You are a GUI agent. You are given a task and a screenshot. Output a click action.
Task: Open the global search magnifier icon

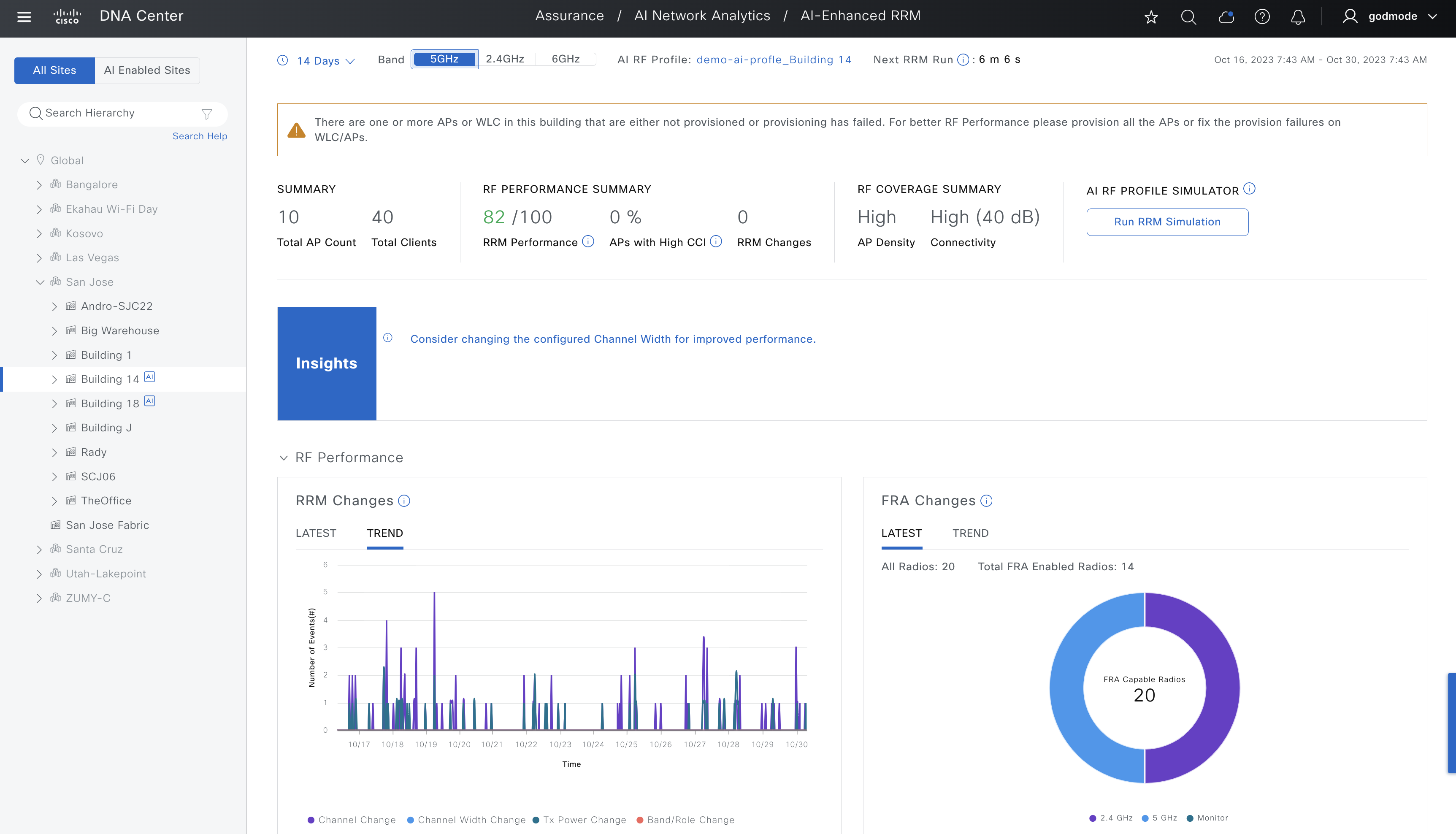click(x=1188, y=16)
